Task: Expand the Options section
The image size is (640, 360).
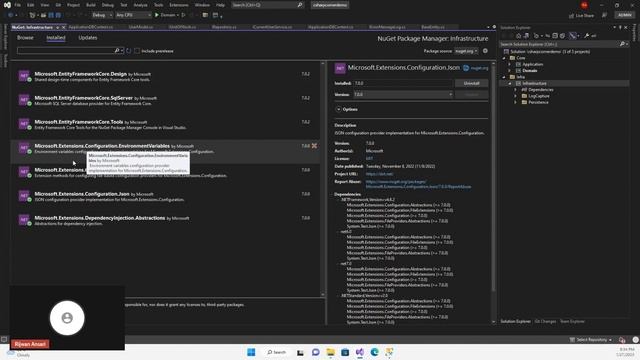Action: tap(338, 109)
